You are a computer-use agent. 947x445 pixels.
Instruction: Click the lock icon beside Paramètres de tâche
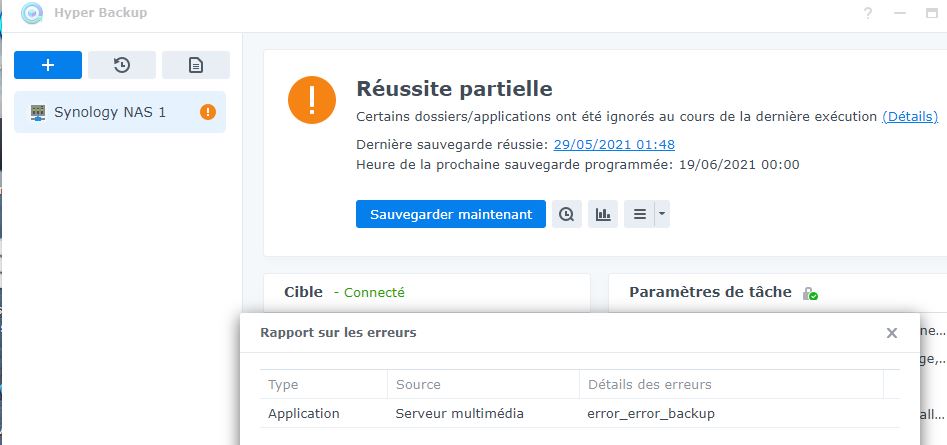(810, 294)
